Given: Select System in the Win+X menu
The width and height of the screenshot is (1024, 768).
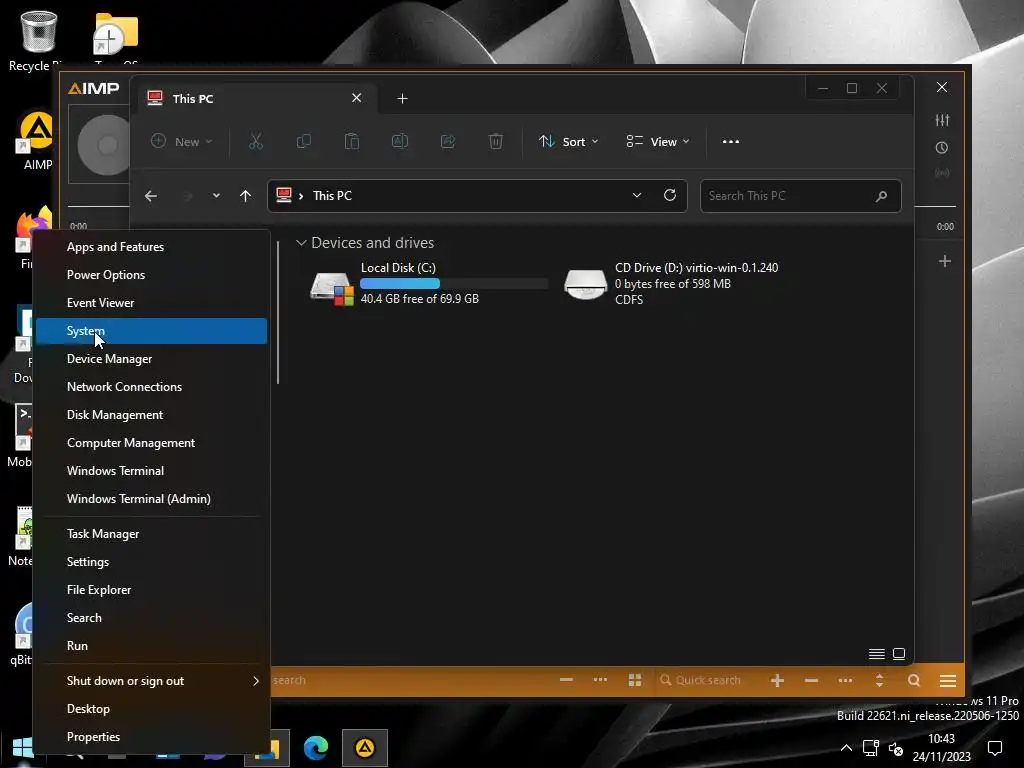Looking at the screenshot, I should [x=152, y=331].
